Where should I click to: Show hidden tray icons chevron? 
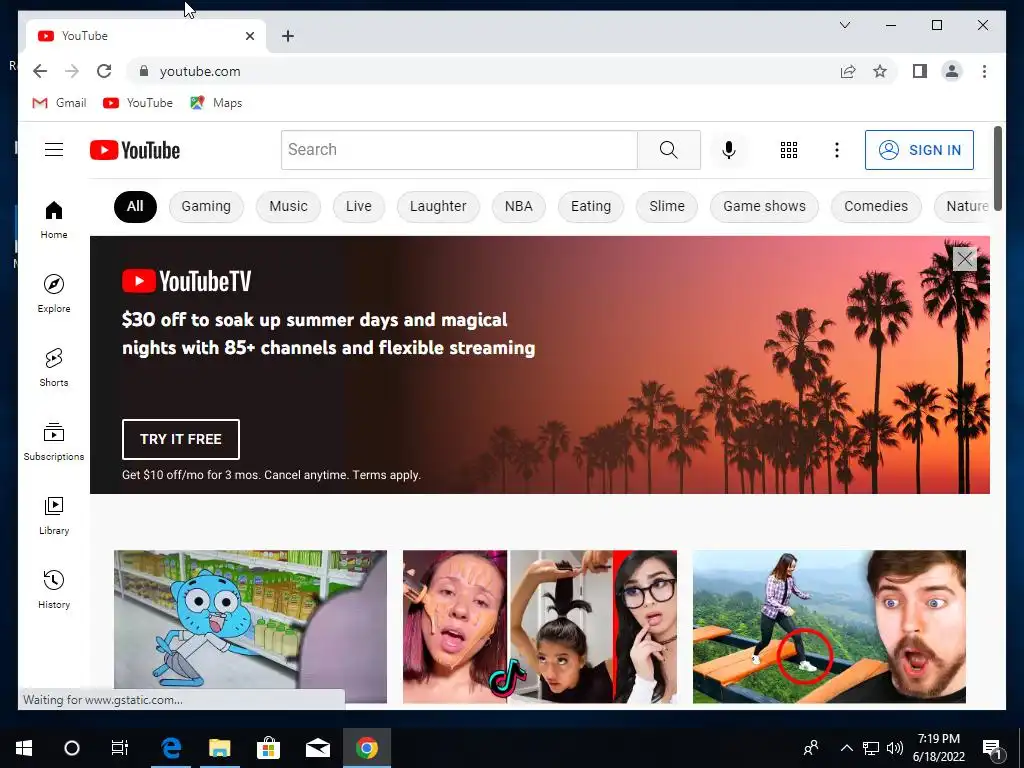click(846, 748)
